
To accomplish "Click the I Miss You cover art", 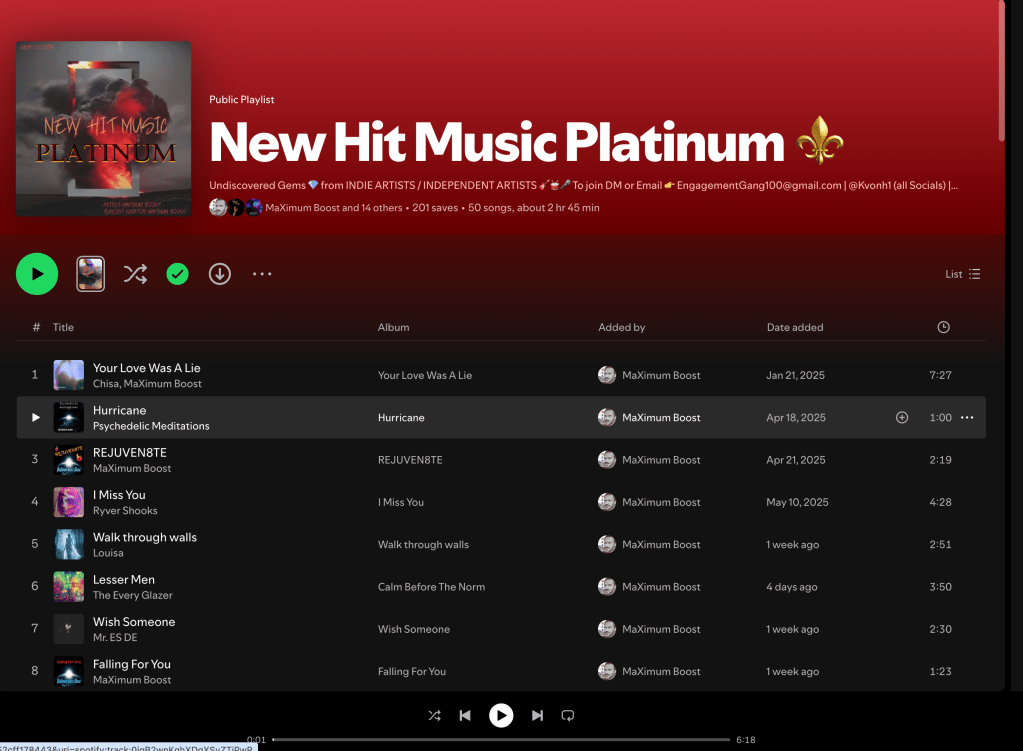I will pyautogui.click(x=69, y=502).
